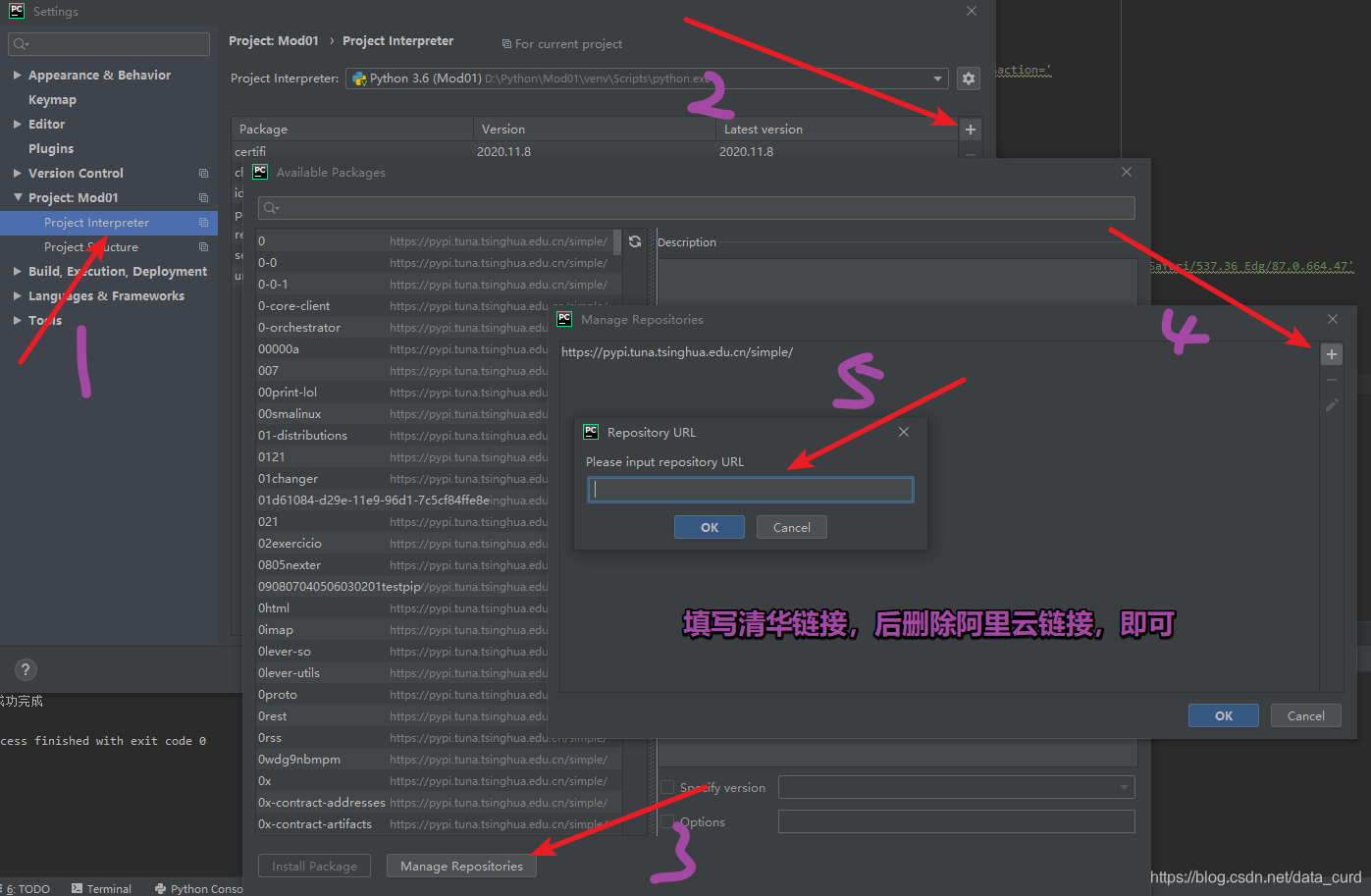Click the copy icon beside Version Control

tap(203, 173)
